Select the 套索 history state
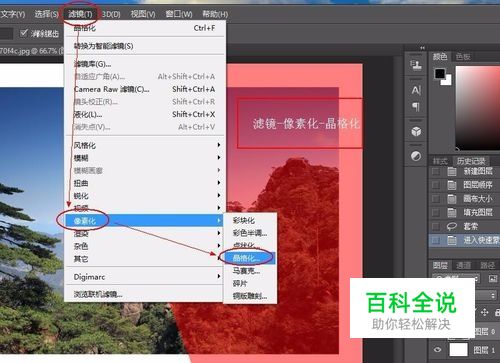Image resolution: width=500 pixels, height=363 pixels. coord(464,226)
